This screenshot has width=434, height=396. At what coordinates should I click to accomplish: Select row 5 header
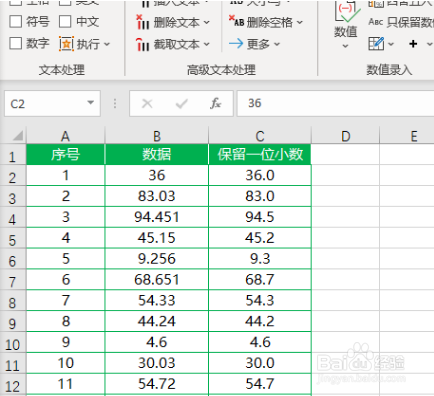pos(12,239)
